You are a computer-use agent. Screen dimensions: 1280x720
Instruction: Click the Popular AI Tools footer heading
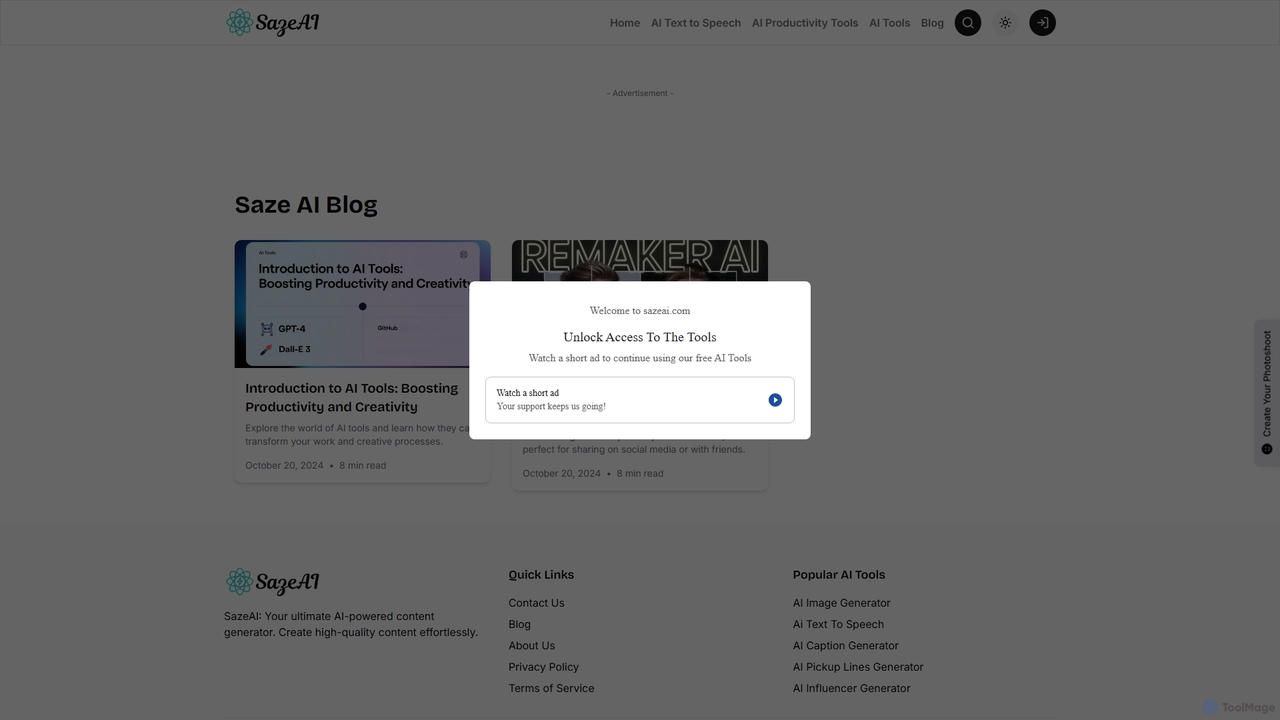[839, 575]
